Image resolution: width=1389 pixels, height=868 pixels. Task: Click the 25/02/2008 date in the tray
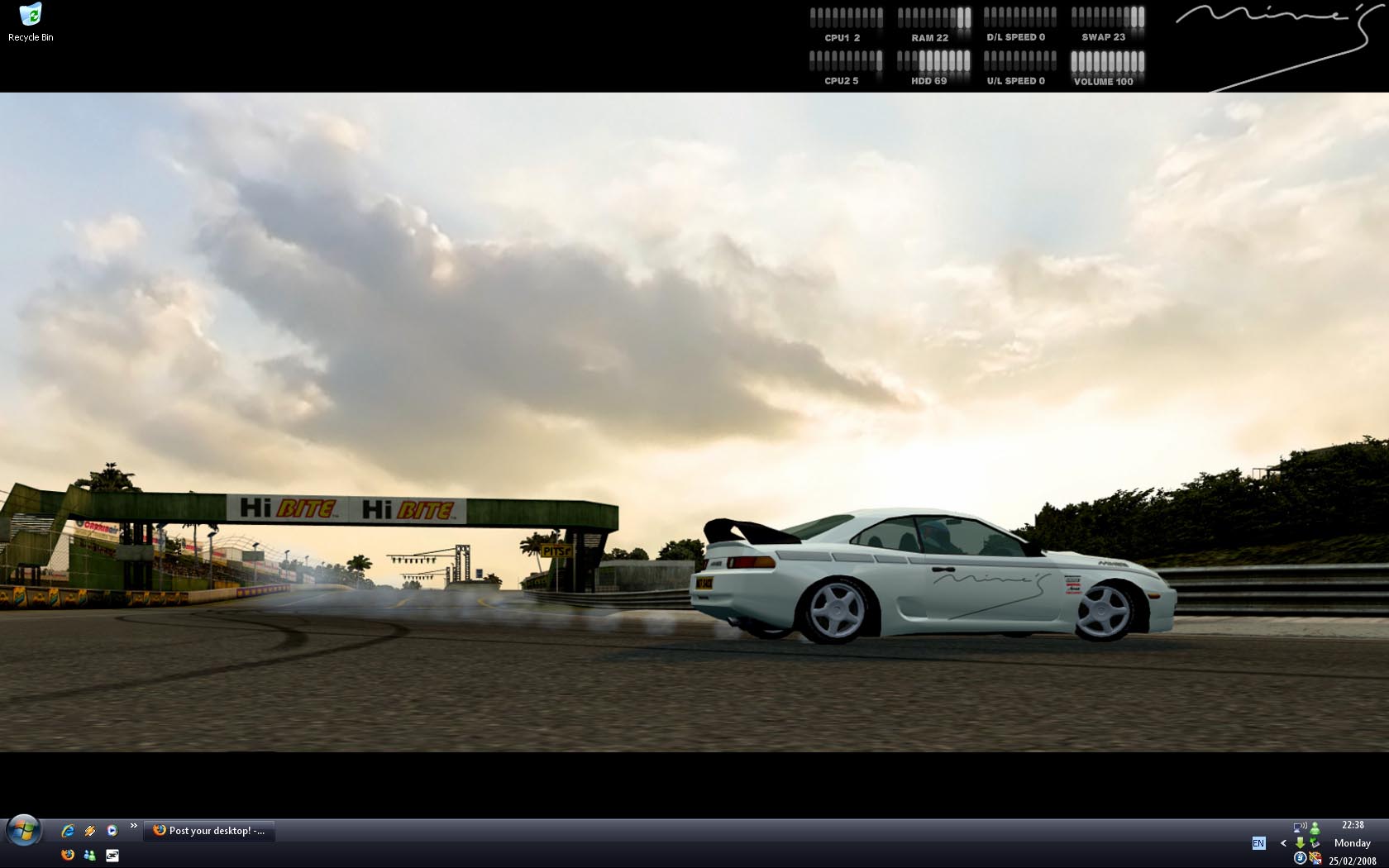(1353, 861)
